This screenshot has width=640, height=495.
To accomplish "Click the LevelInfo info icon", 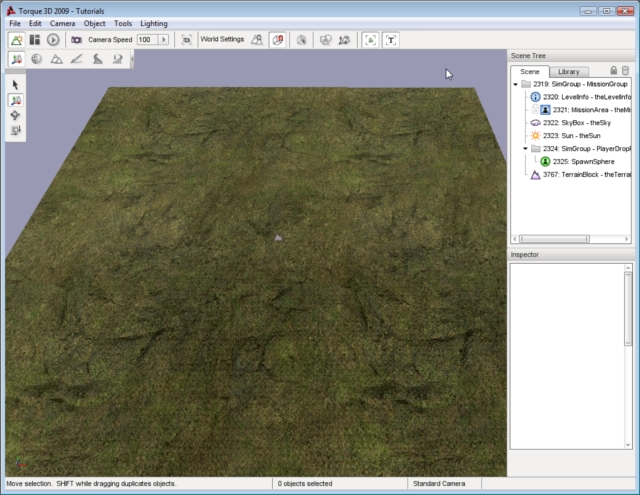I will (535, 97).
